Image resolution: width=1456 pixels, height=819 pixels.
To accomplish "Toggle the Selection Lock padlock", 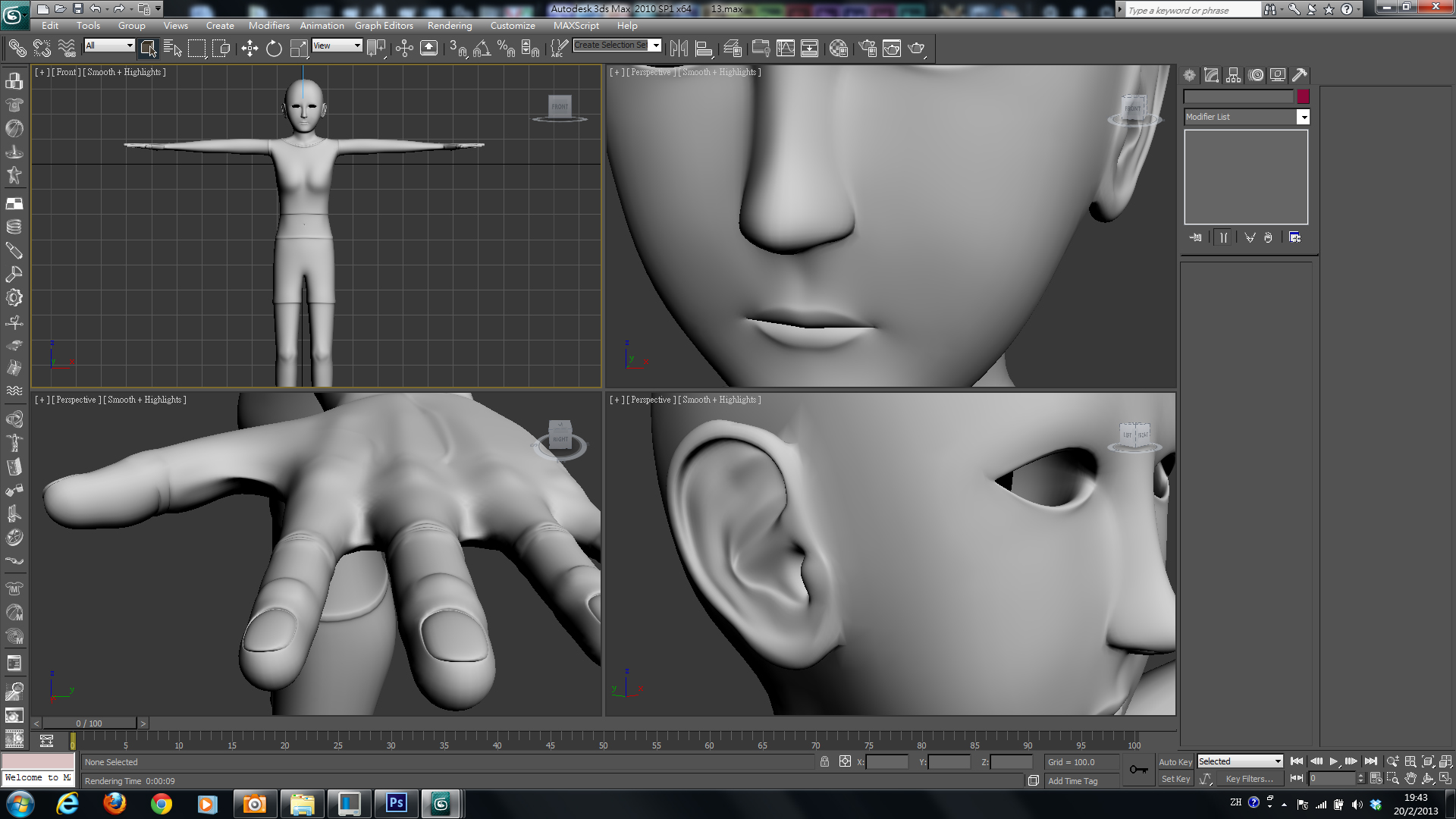I will (824, 761).
